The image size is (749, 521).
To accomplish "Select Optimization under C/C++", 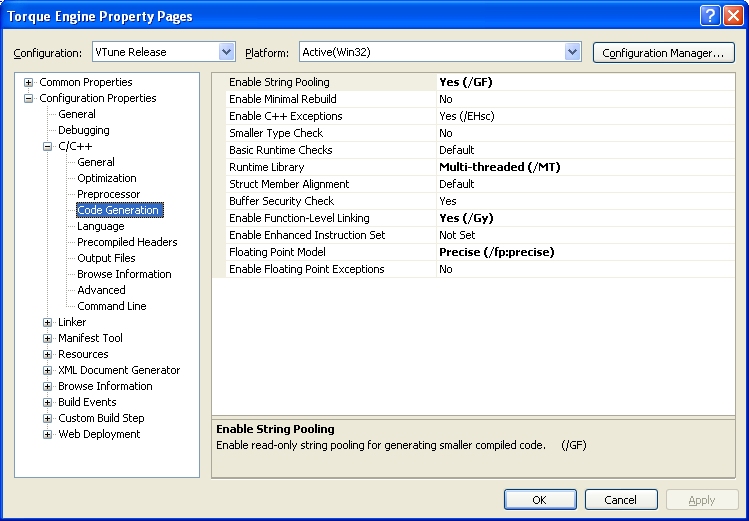I will coord(107,178).
